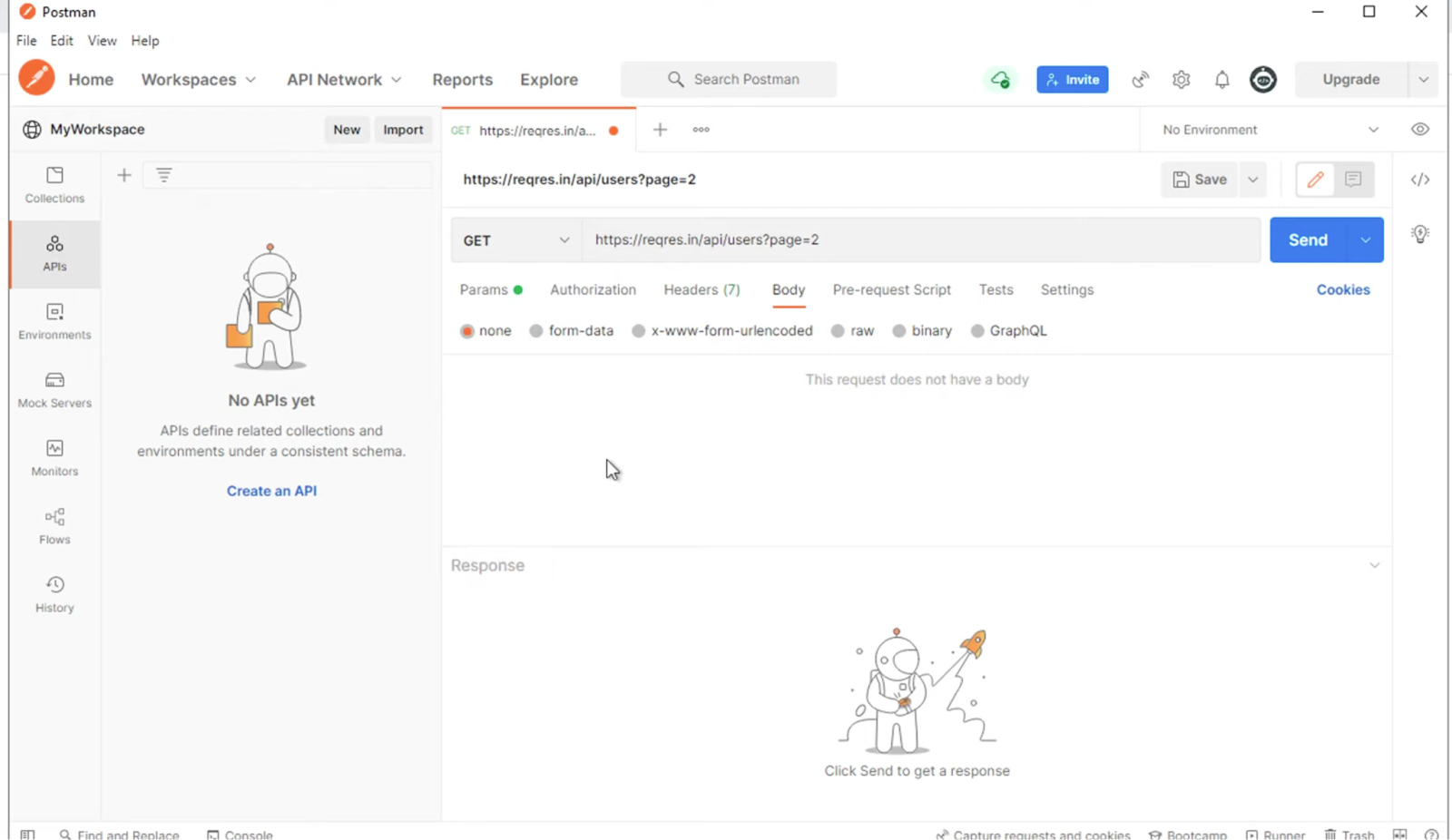
Task: Toggle the sidebar icon in the status bar
Action: tap(27, 835)
